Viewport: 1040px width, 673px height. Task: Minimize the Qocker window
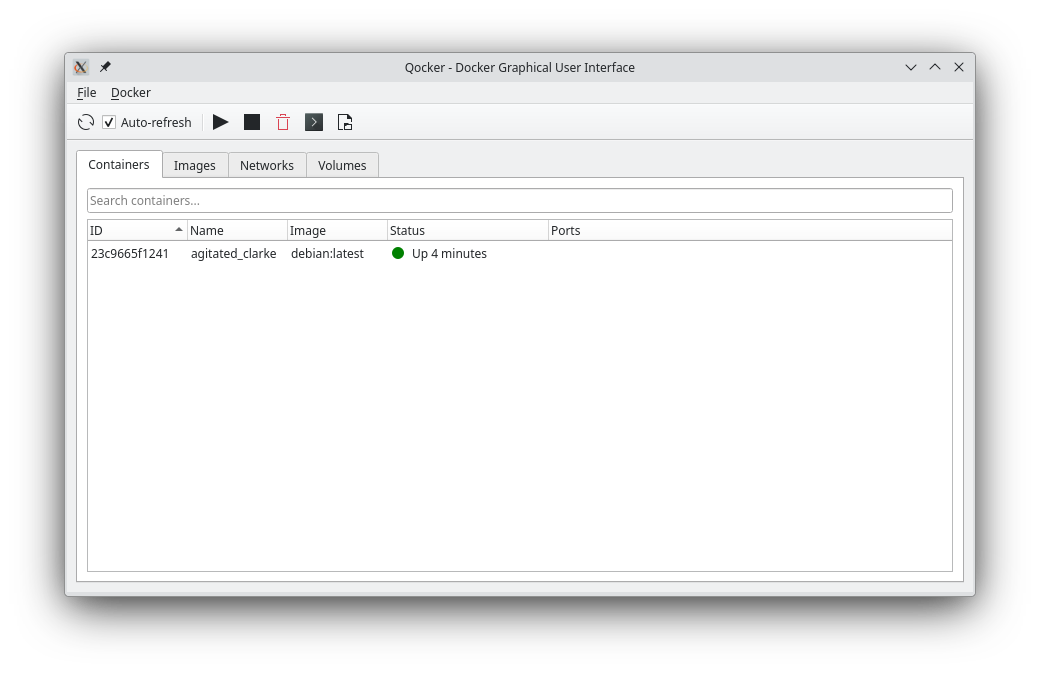coord(911,67)
